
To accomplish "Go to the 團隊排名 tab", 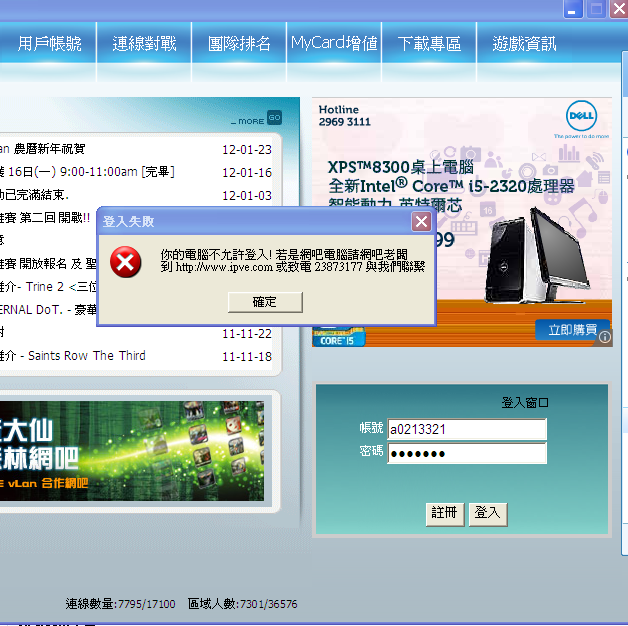I will 239,44.
